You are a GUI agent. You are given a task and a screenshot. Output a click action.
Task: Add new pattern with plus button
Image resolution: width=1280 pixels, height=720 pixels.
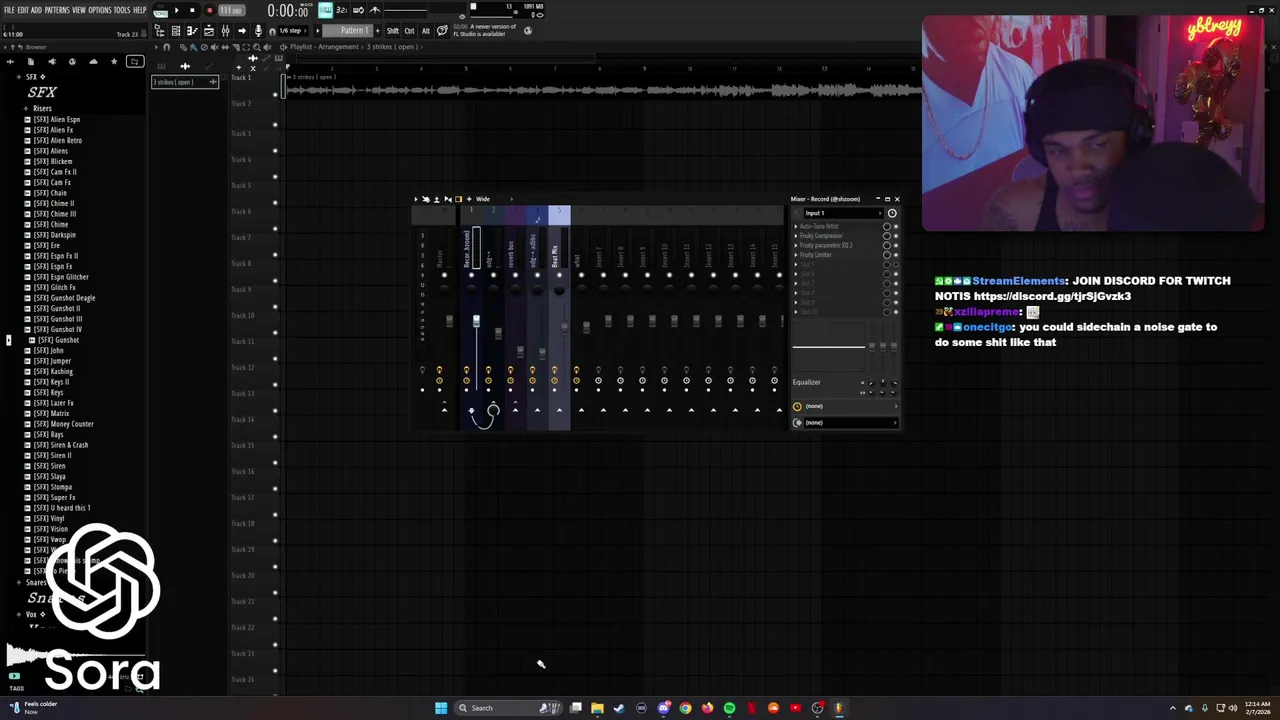(x=378, y=31)
